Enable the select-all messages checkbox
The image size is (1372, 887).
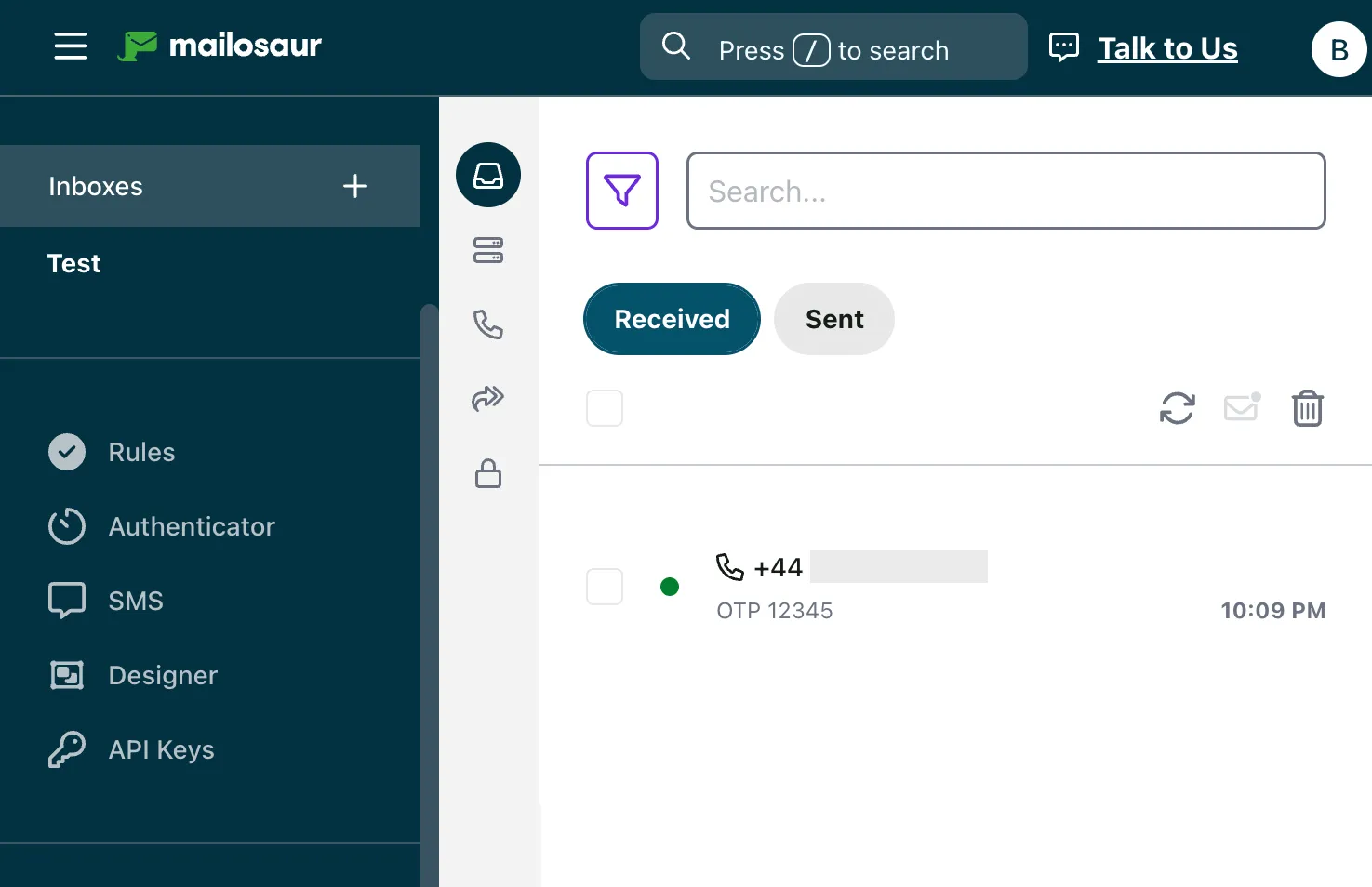coord(604,407)
